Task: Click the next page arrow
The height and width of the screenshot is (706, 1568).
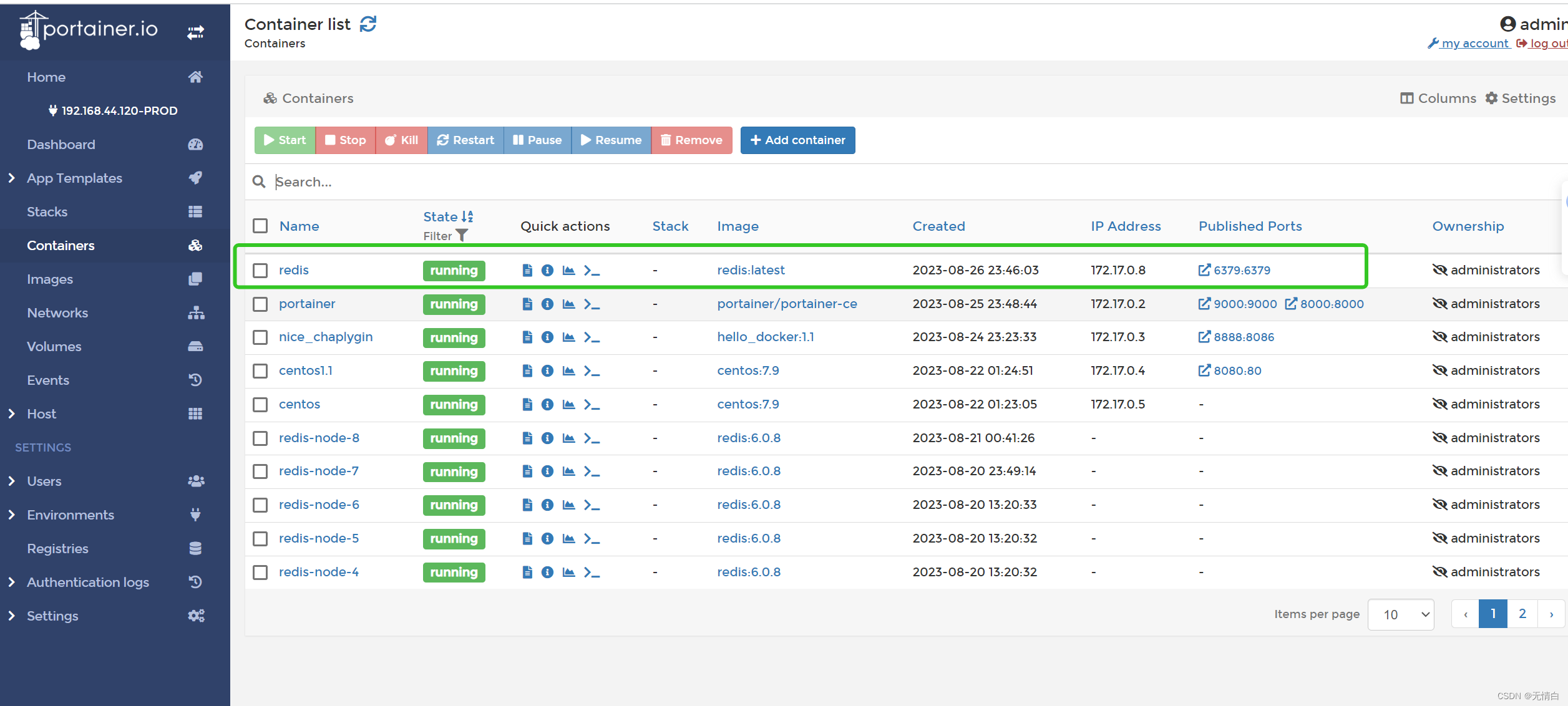Action: [1551, 614]
